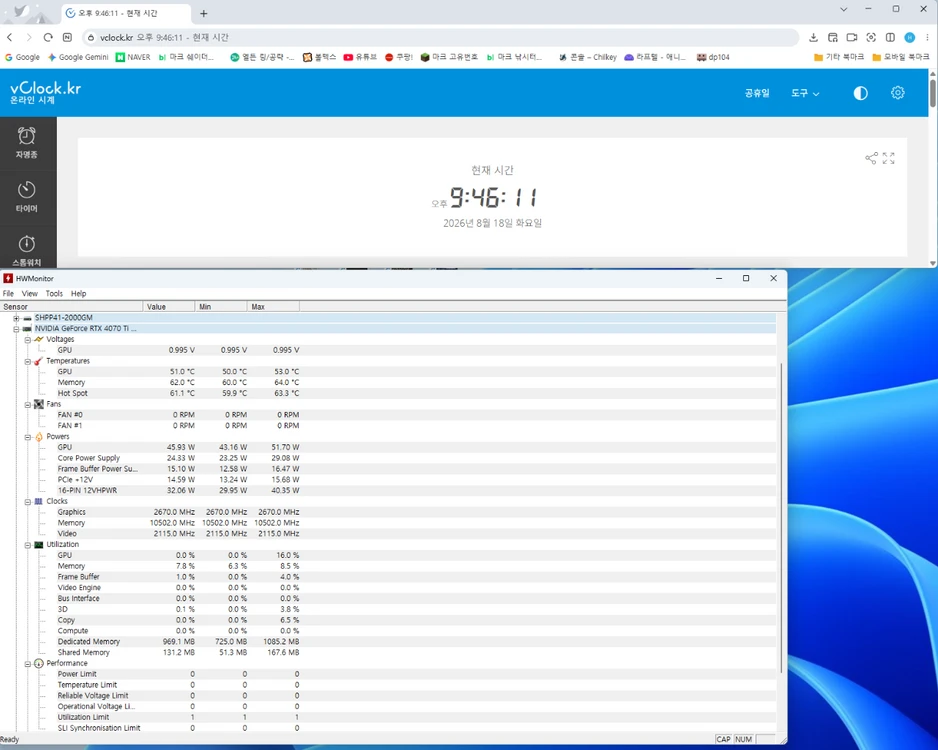Image resolution: width=938 pixels, height=750 pixels.
Task: Open HWMonitor View menu
Action: (x=30, y=294)
